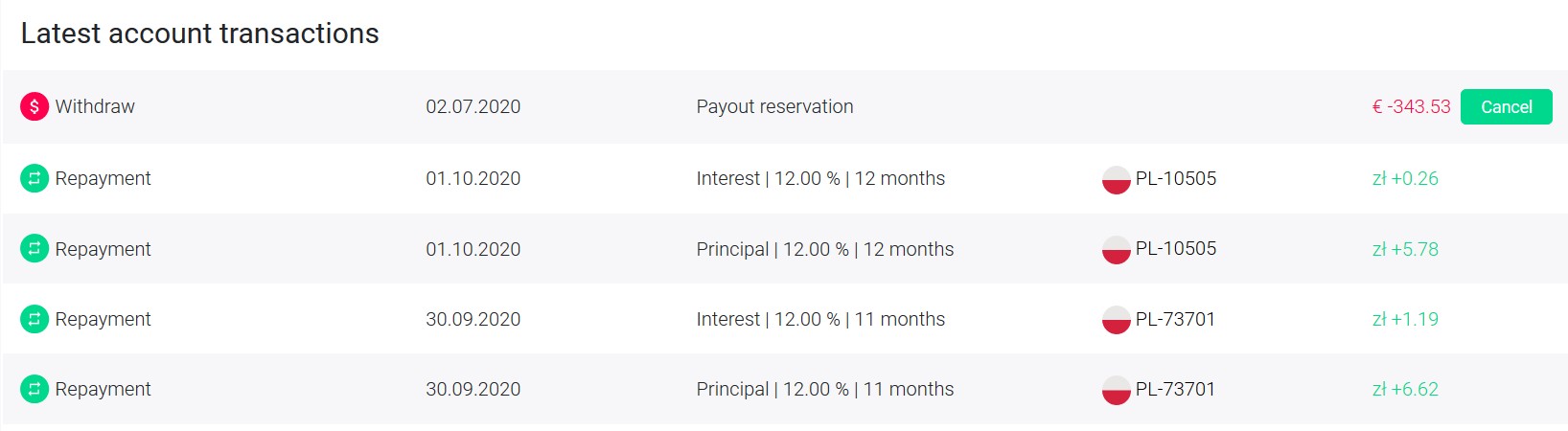Click the Repayment icon for 5.78 principal

(35, 249)
